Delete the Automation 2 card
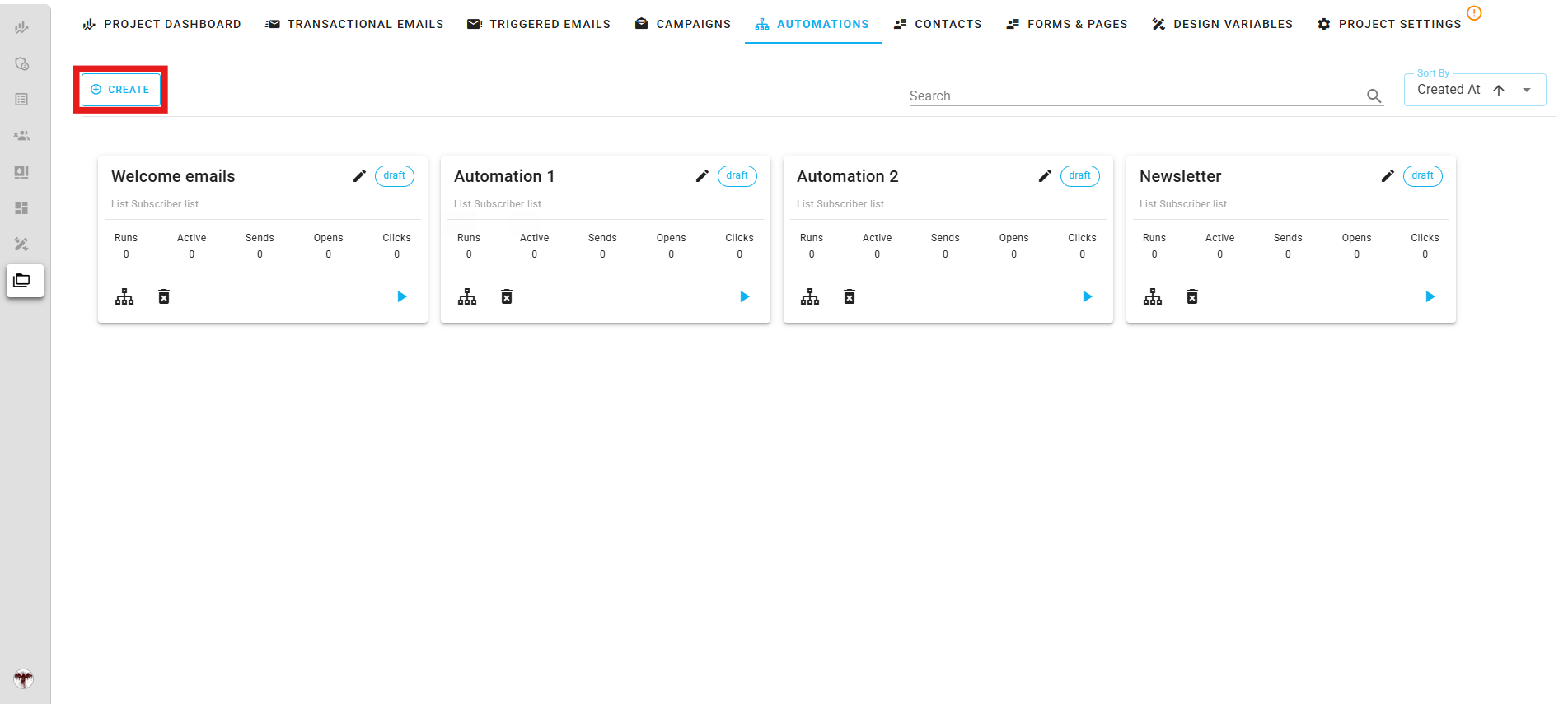Image resolution: width=1568 pixels, height=704 pixels. tap(850, 297)
